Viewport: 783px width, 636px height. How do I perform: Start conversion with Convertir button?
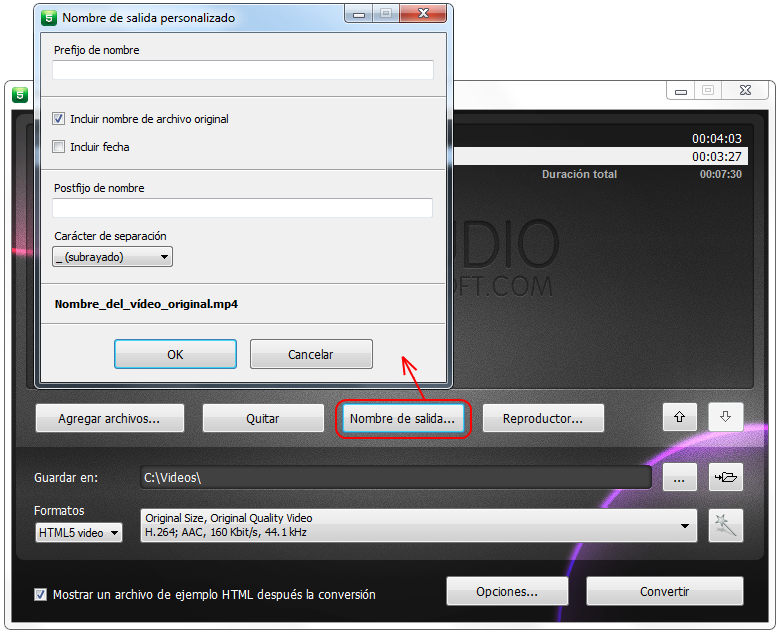665,592
